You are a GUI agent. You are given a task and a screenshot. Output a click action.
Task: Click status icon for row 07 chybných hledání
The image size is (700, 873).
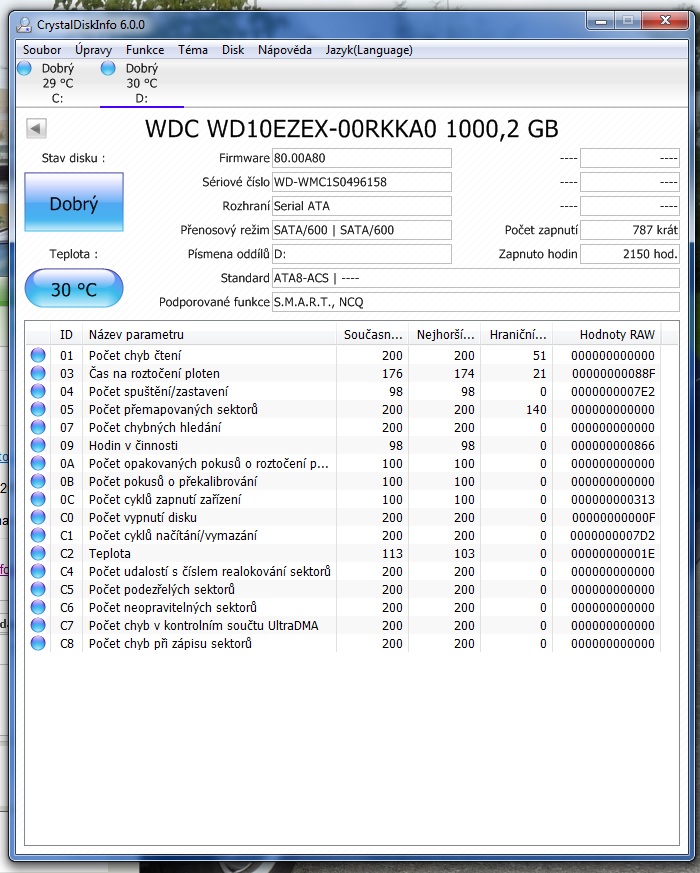[x=38, y=427]
